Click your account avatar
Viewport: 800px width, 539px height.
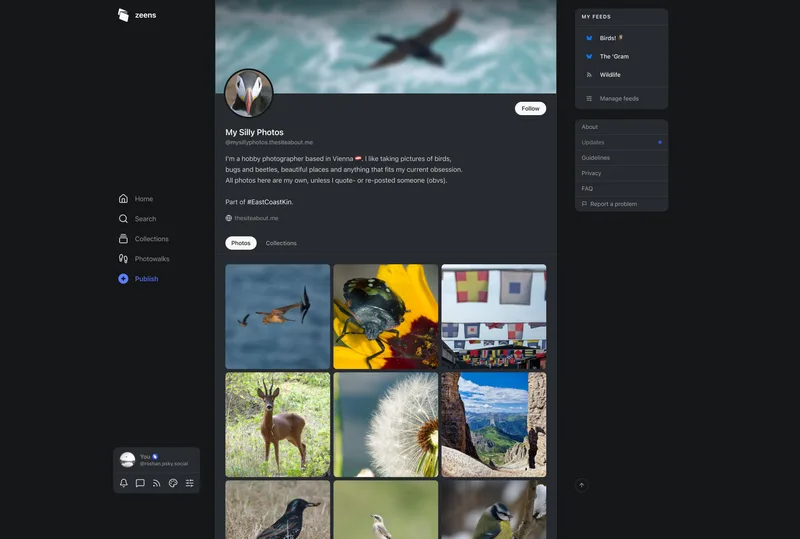click(x=127, y=459)
